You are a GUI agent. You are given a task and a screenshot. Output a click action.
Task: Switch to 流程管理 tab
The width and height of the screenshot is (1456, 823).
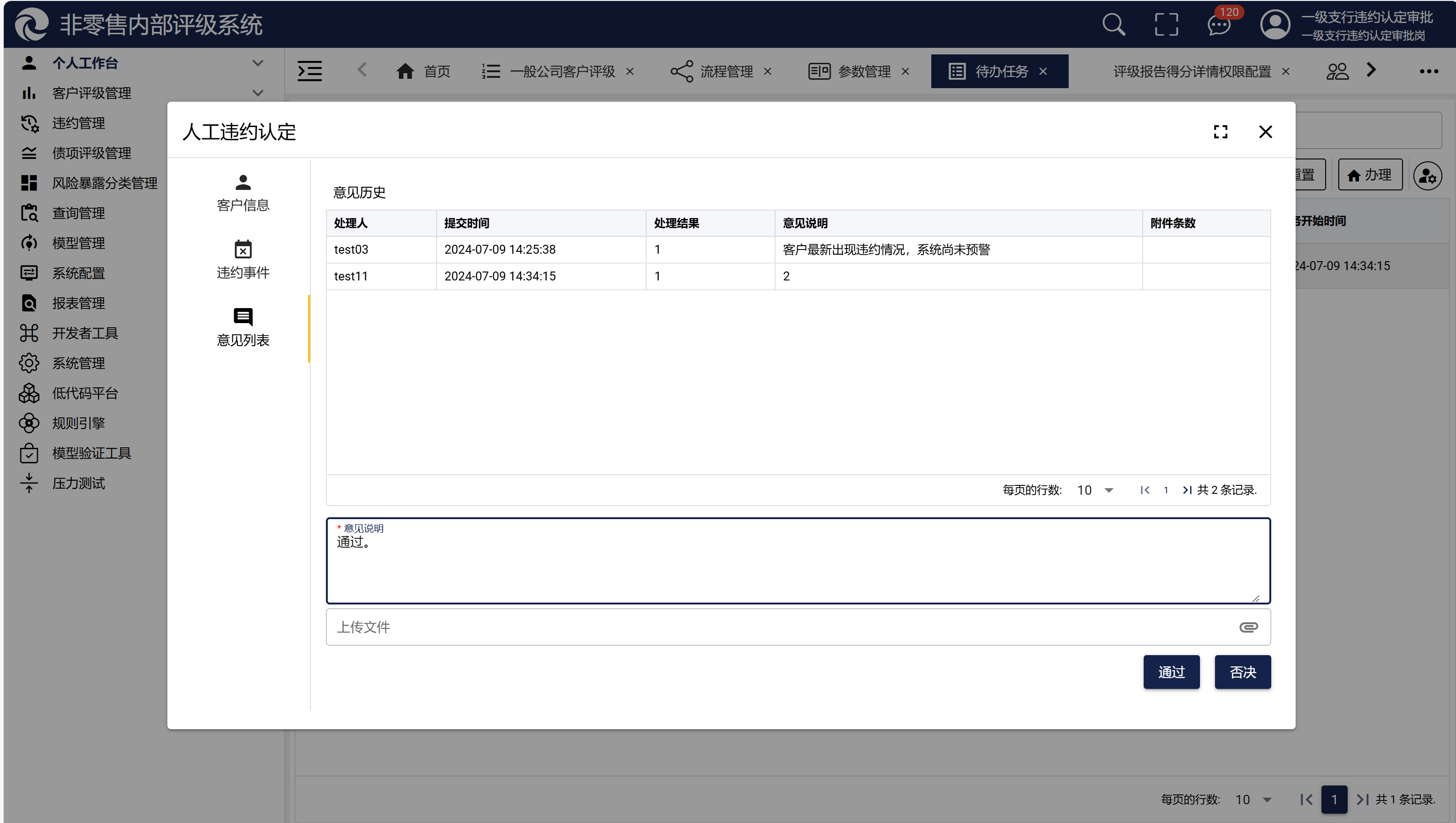(726, 71)
